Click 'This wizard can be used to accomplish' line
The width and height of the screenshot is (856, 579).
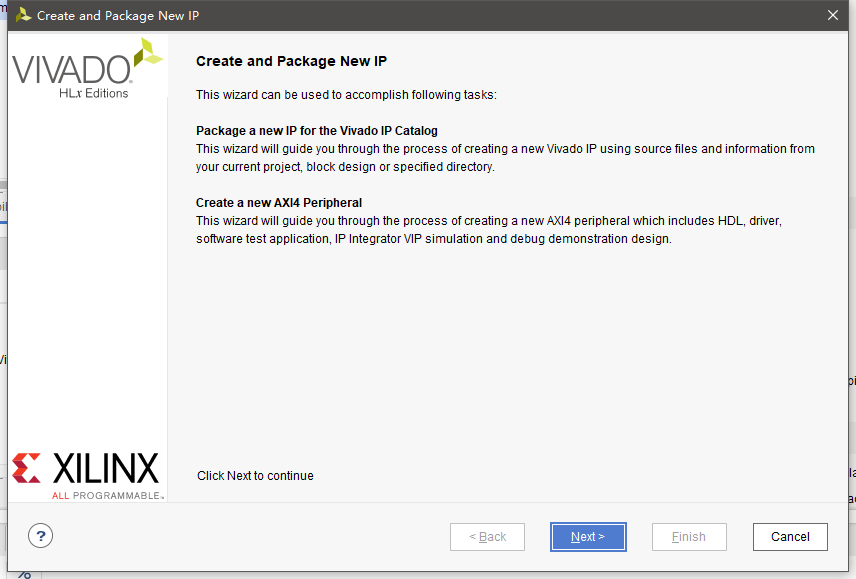pyautogui.click(x=346, y=95)
